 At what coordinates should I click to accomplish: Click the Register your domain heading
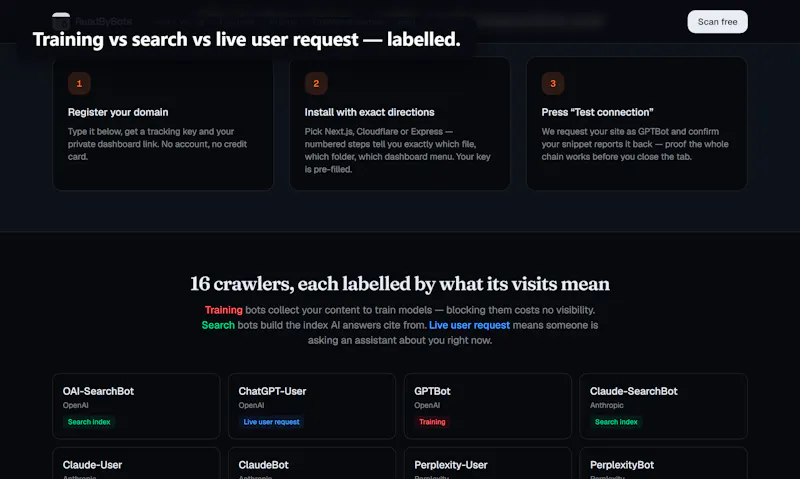(118, 112)
